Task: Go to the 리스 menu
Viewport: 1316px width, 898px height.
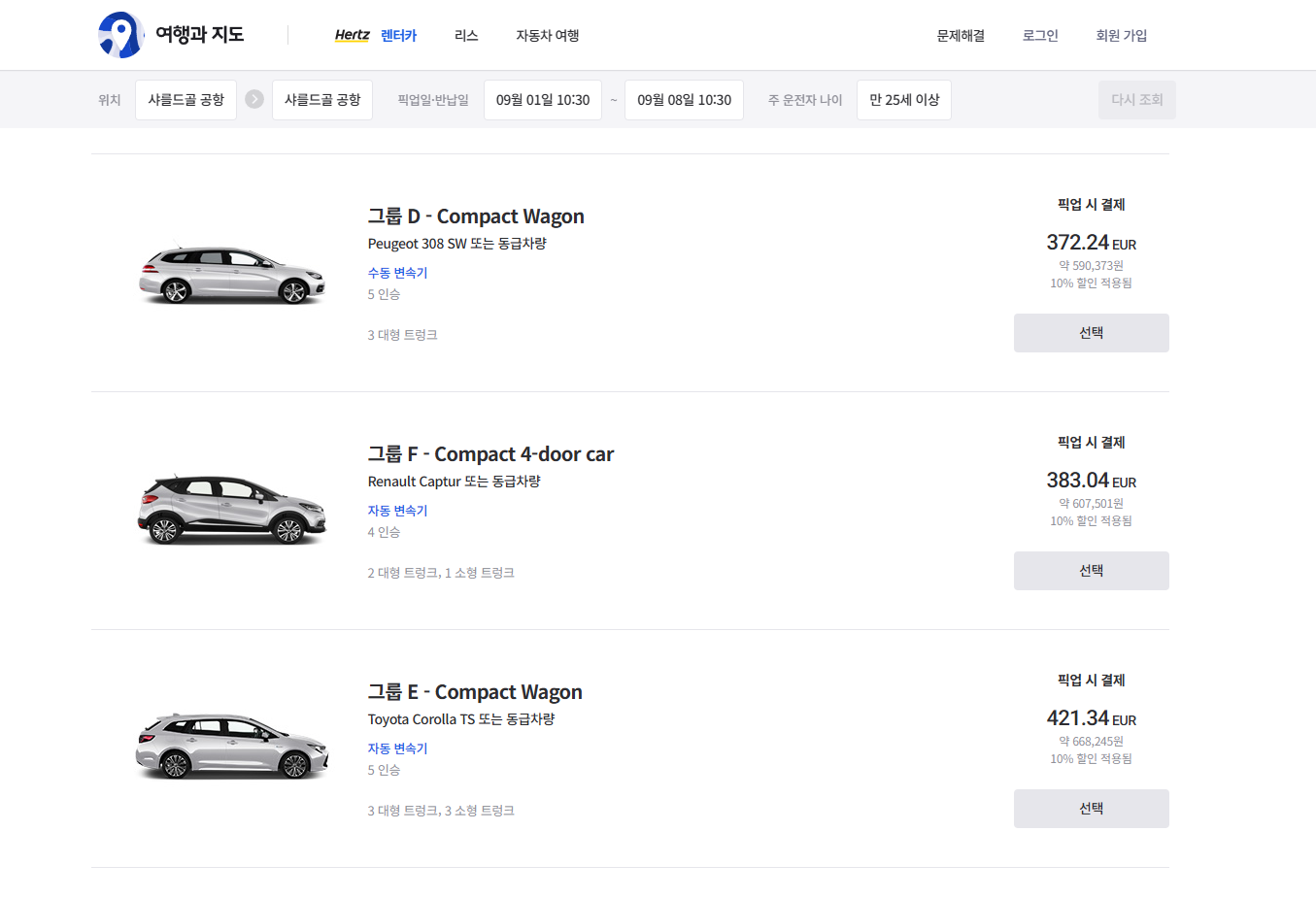Action: [x=466, y=36]
